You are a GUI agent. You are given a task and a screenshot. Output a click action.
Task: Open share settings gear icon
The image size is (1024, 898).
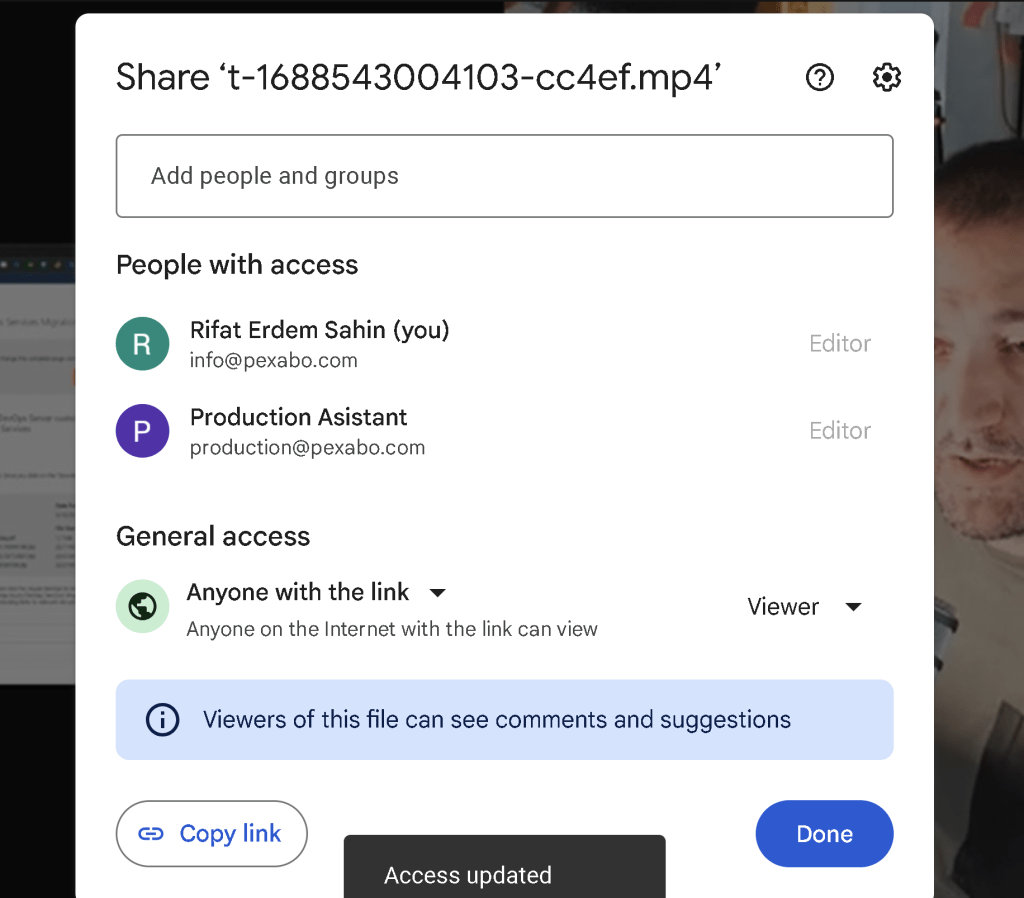point(887,78)
